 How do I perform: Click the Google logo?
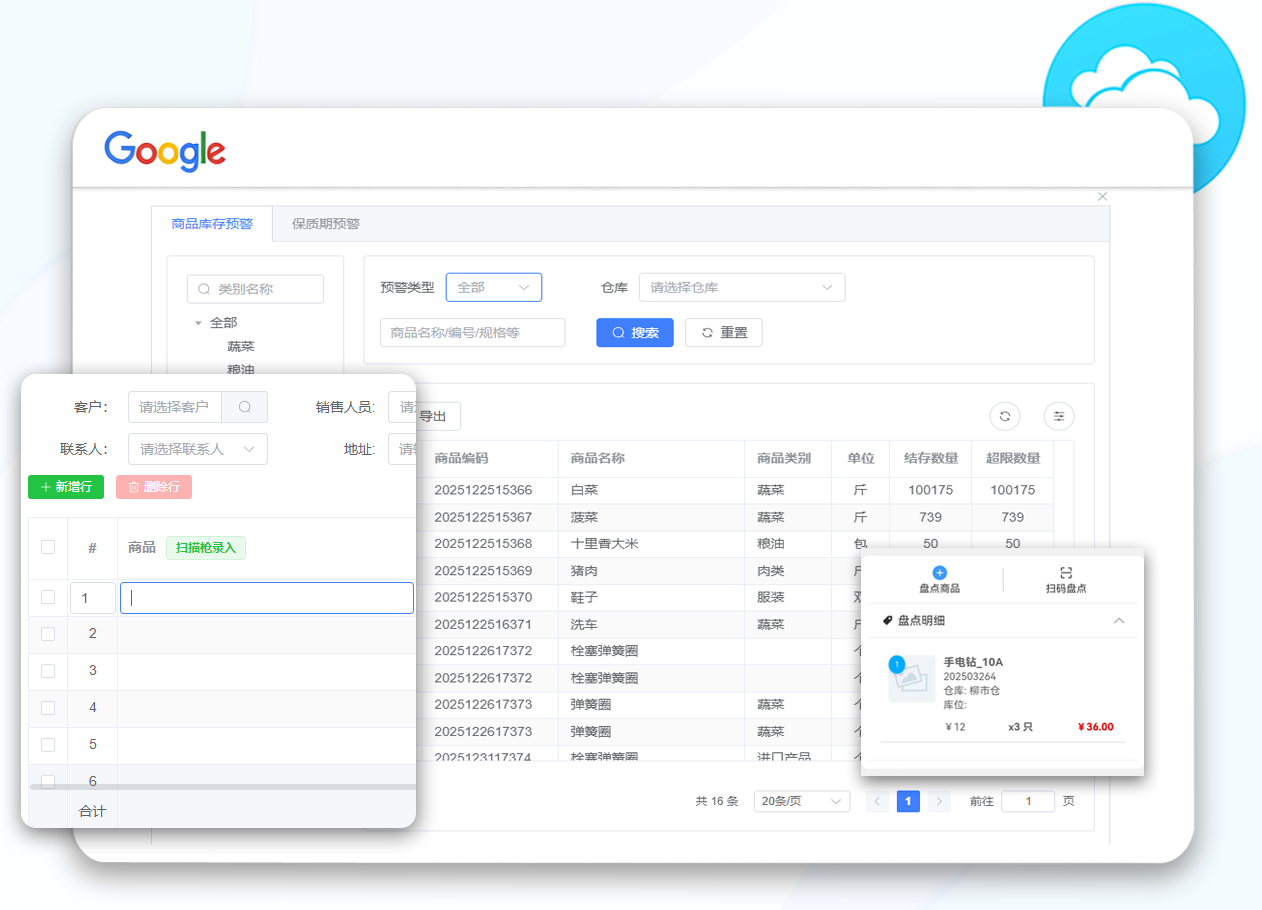[165, 151]
